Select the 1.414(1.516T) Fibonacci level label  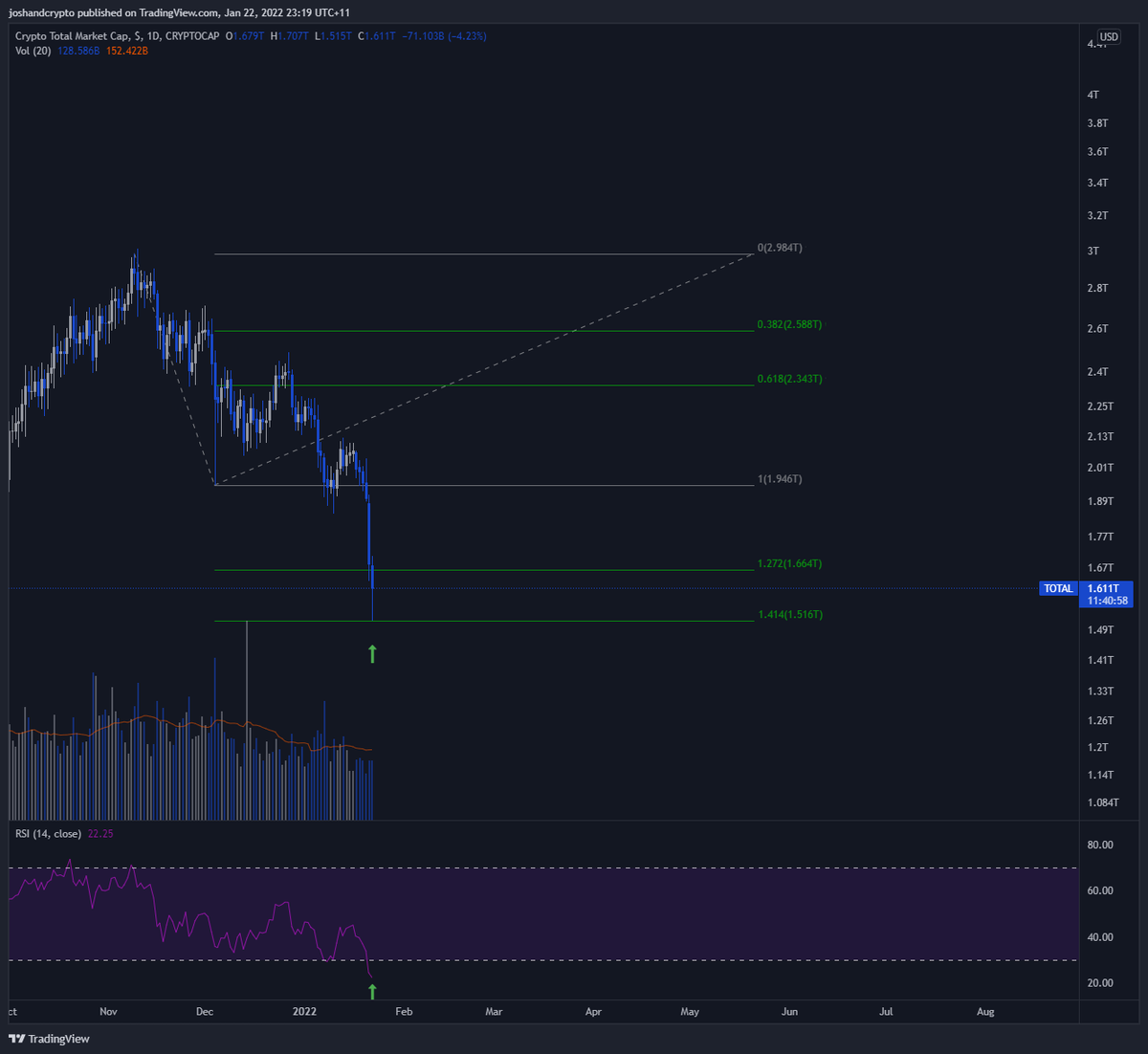pos(789,614)
